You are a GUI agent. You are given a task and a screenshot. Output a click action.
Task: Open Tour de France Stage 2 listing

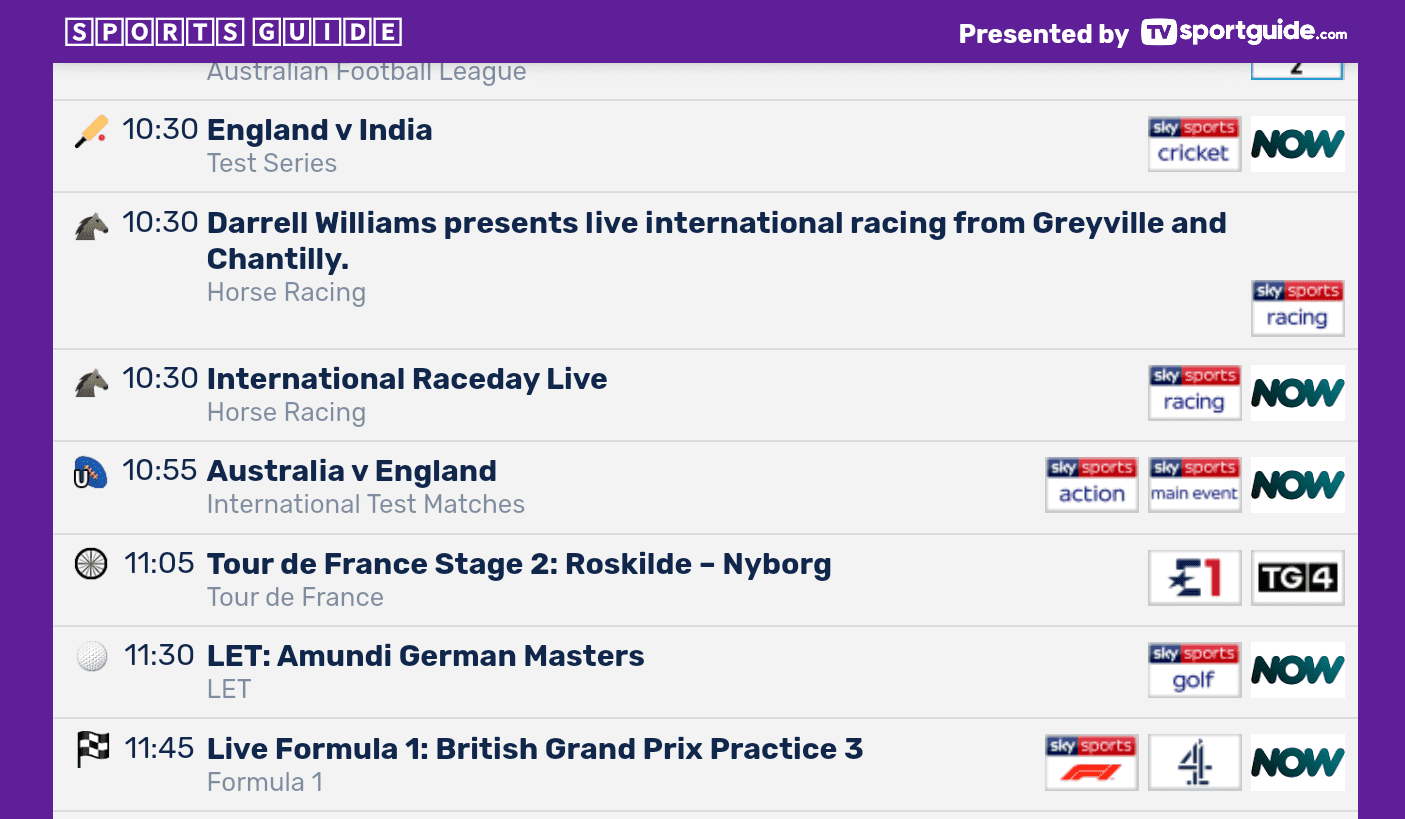click(518, 564)
